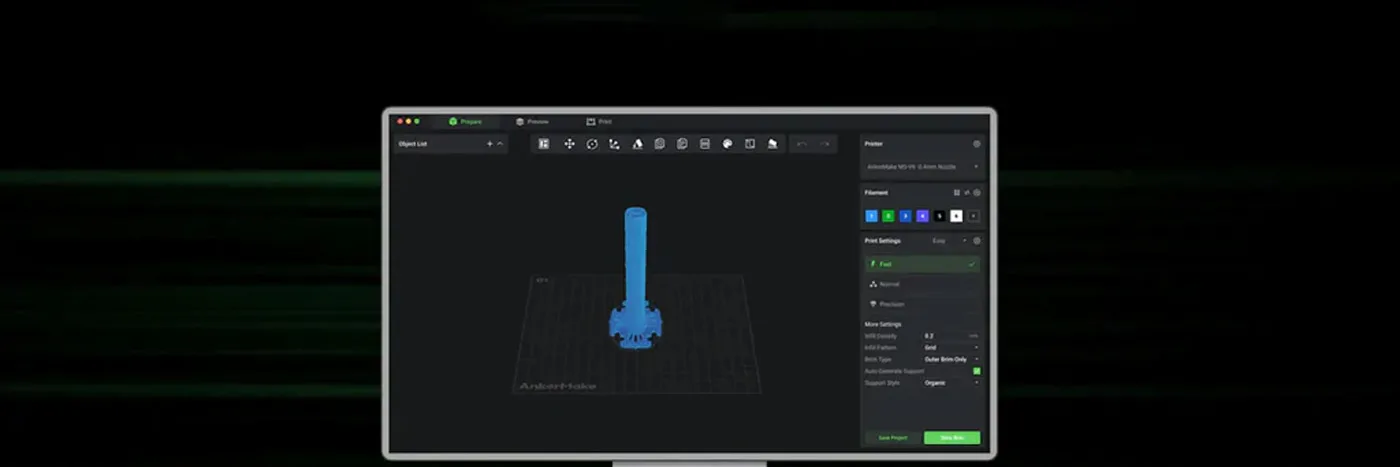Edit the Infill Density value field
The height and width of the screenshot is (467, 1400).
pos(951,336)
